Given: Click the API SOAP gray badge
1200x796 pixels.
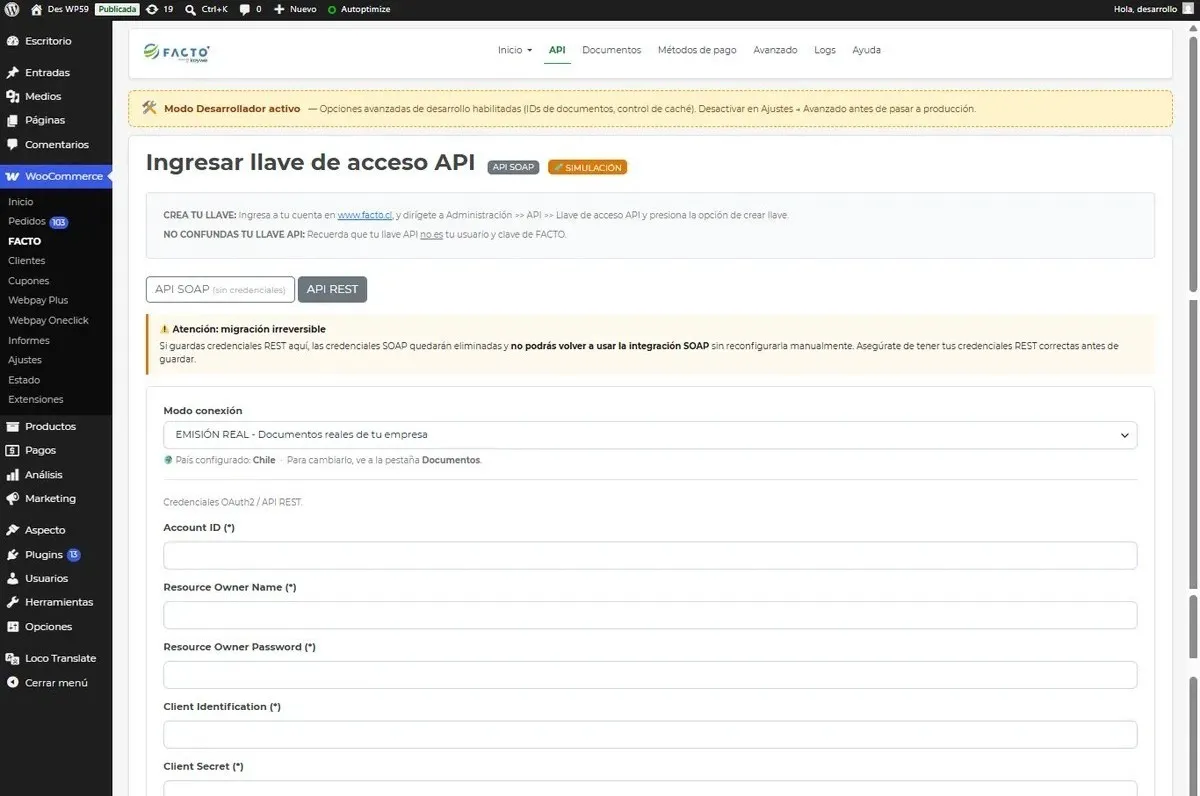Looking at the screenshot, I should (513, 168).
